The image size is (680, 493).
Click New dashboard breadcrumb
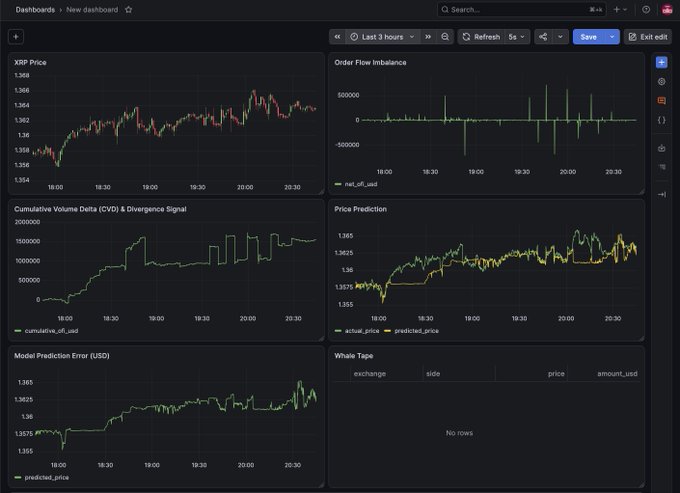pos(92,10)
